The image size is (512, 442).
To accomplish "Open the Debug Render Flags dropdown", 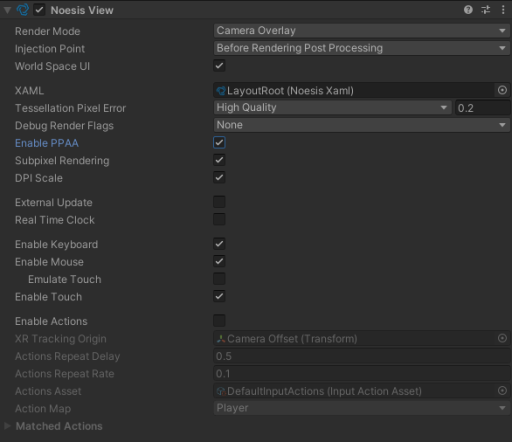I will (361, 125).
